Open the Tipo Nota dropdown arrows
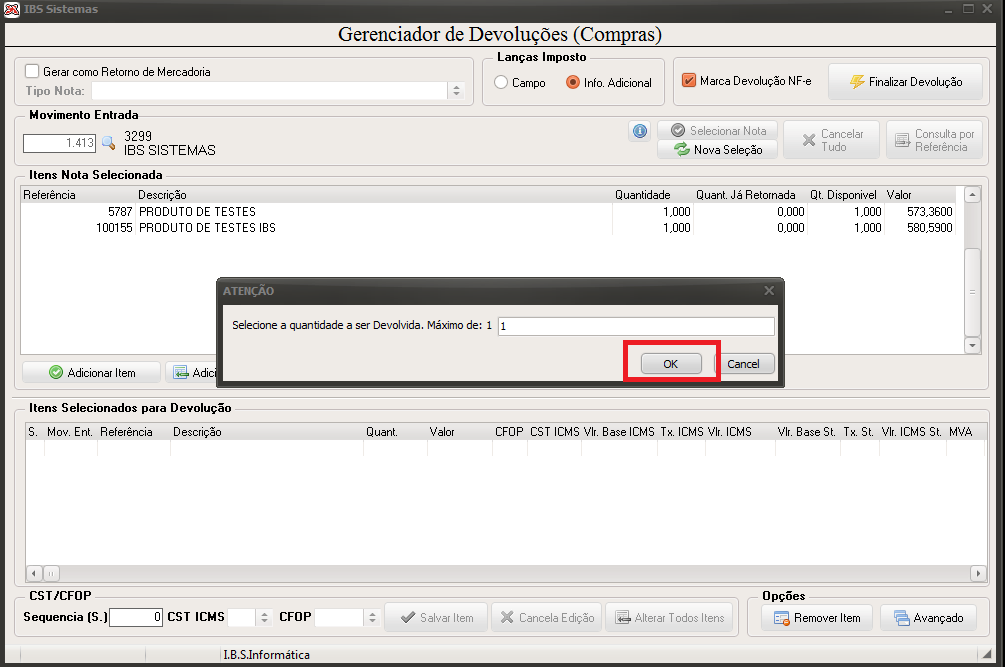 (x=456, y=91)
